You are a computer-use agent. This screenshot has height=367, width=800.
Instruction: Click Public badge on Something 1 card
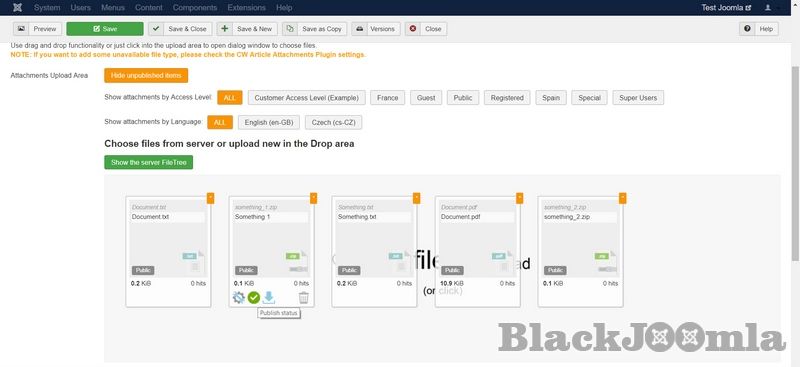tap(246, 270)
